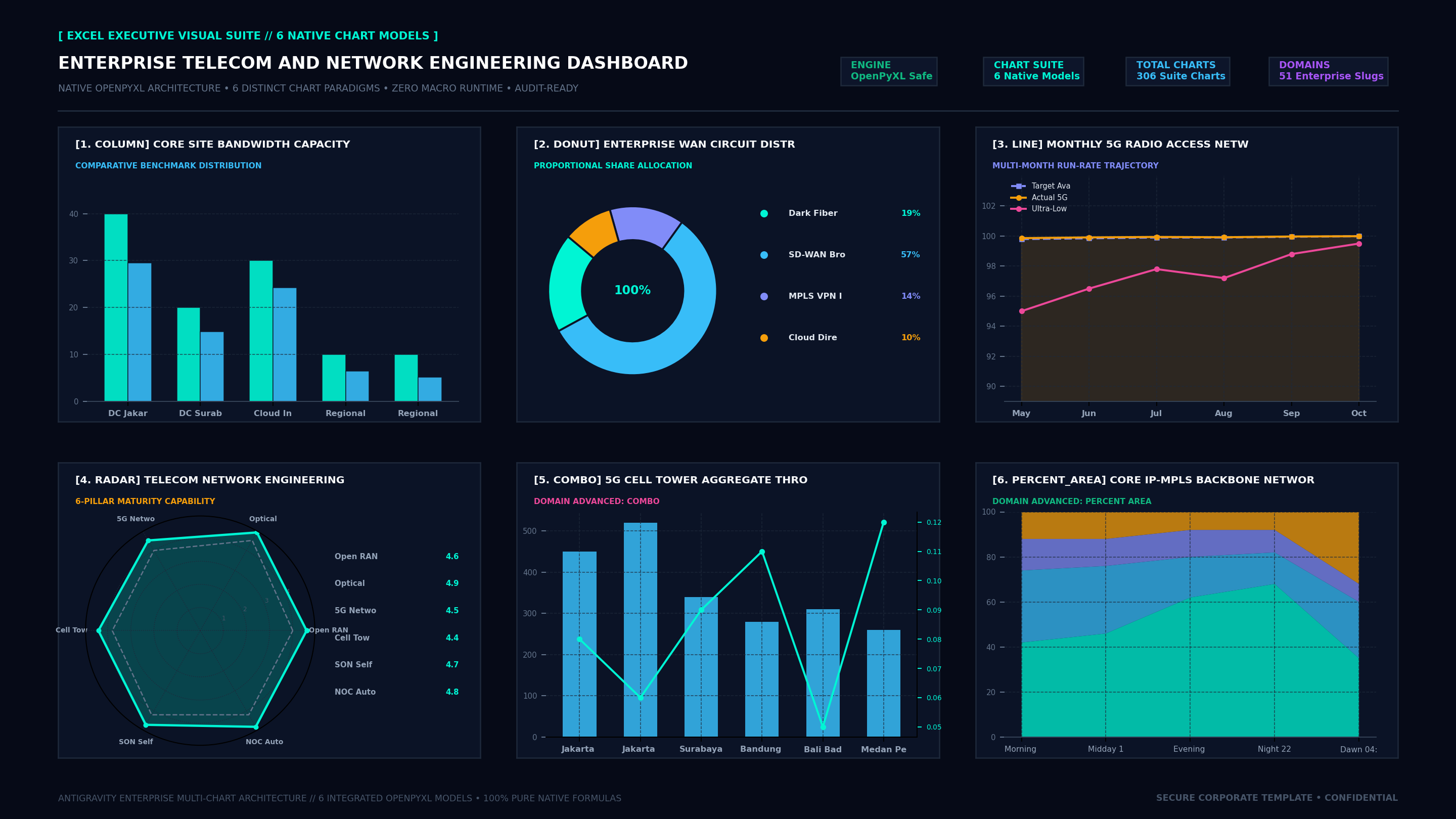Click the Surabaya combo chart label
The height and width of the screenshot is (819, 1456).
701,749
